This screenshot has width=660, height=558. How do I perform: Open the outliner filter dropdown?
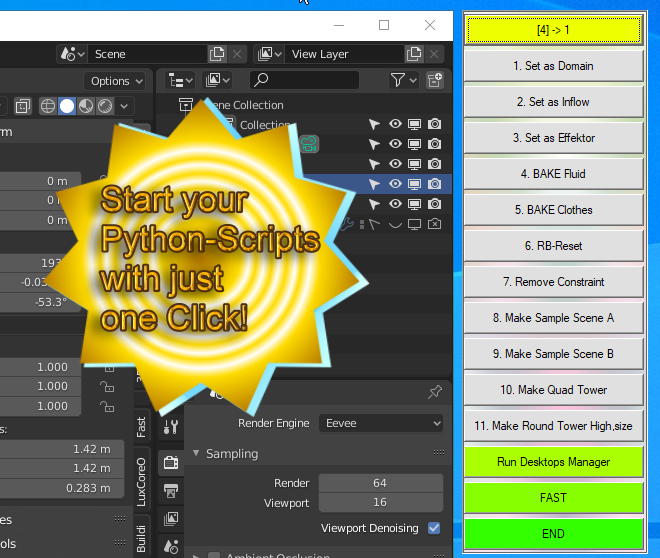403,80
